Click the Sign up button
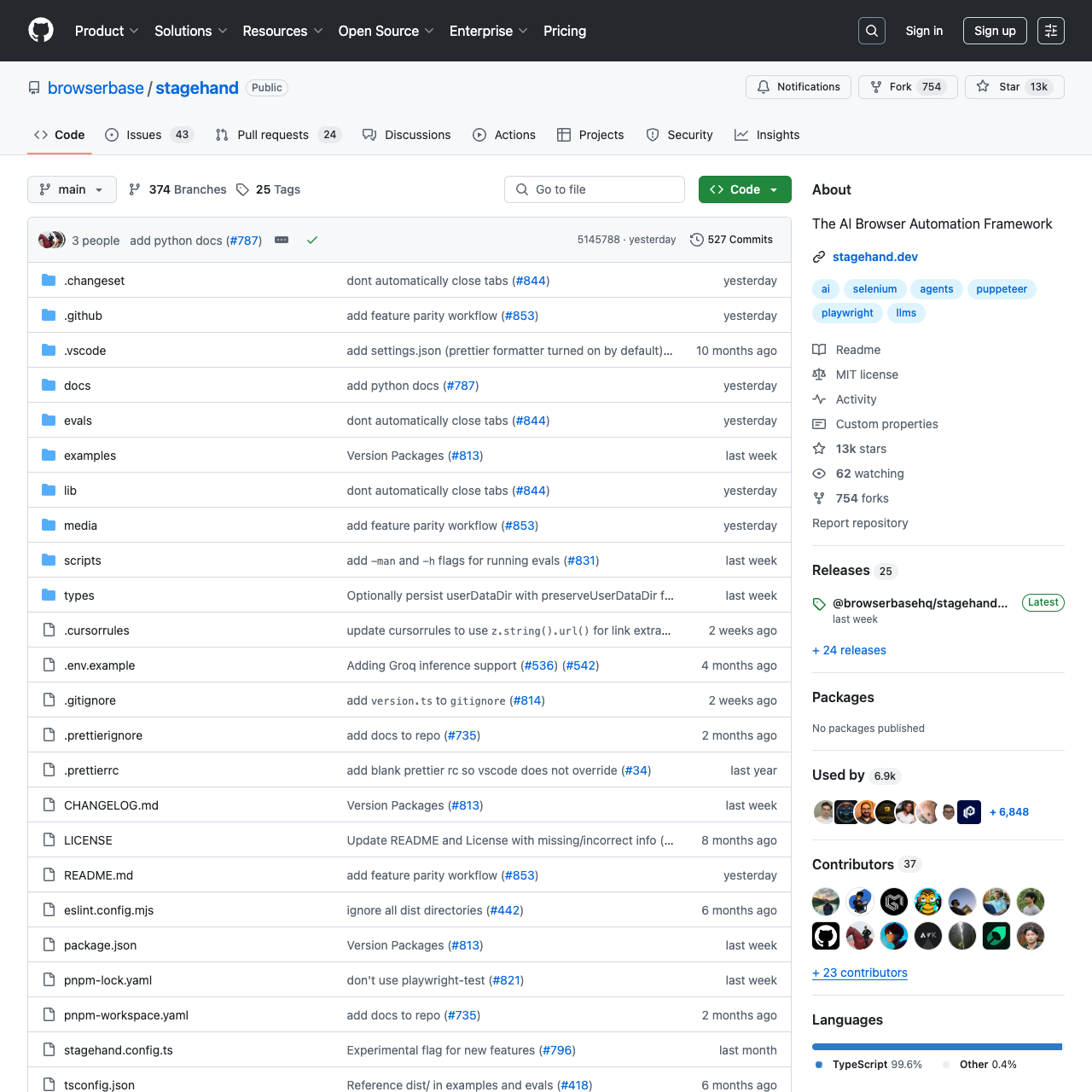This screenshot has width=1092, height=1092. point(995,31)
